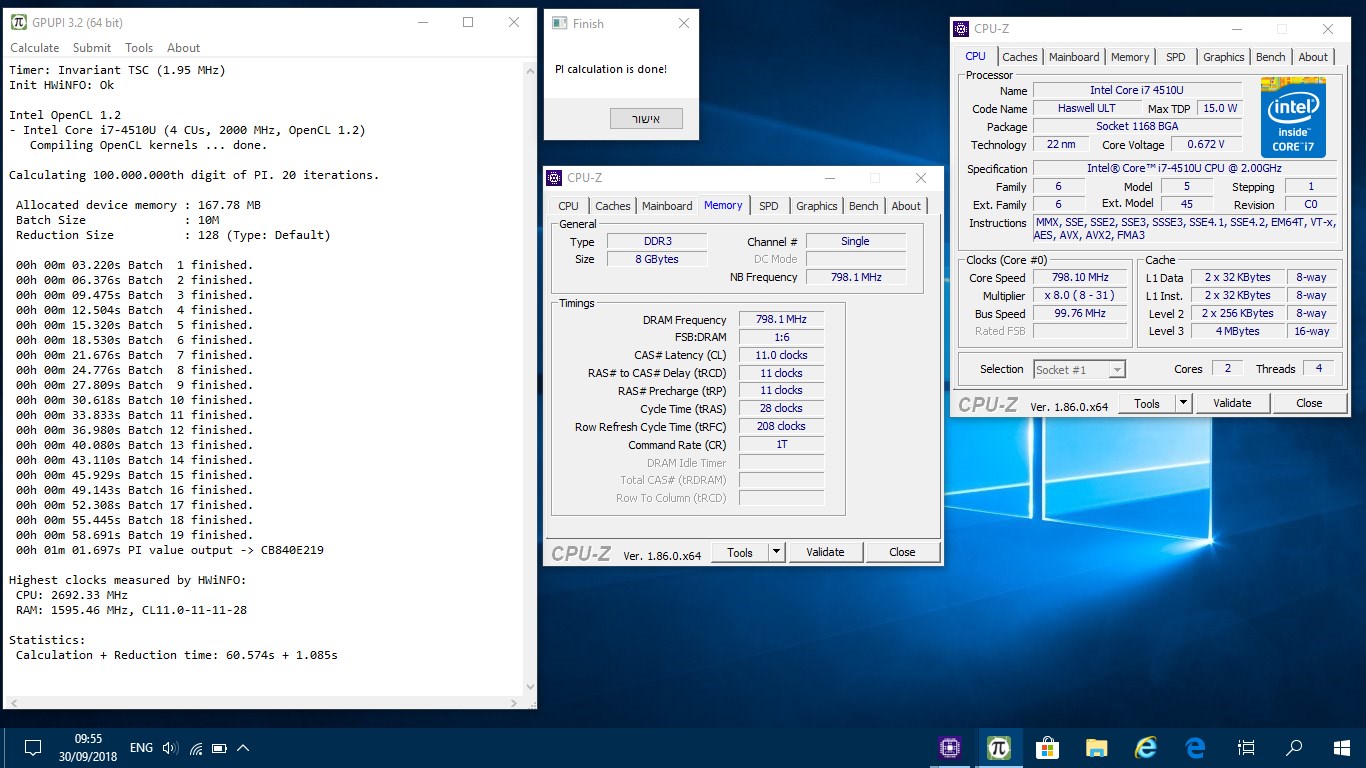Viewport: 1366px width, 768px height.
Task: Click Tools button in Memory CPU-Z window
Action: 740,552
